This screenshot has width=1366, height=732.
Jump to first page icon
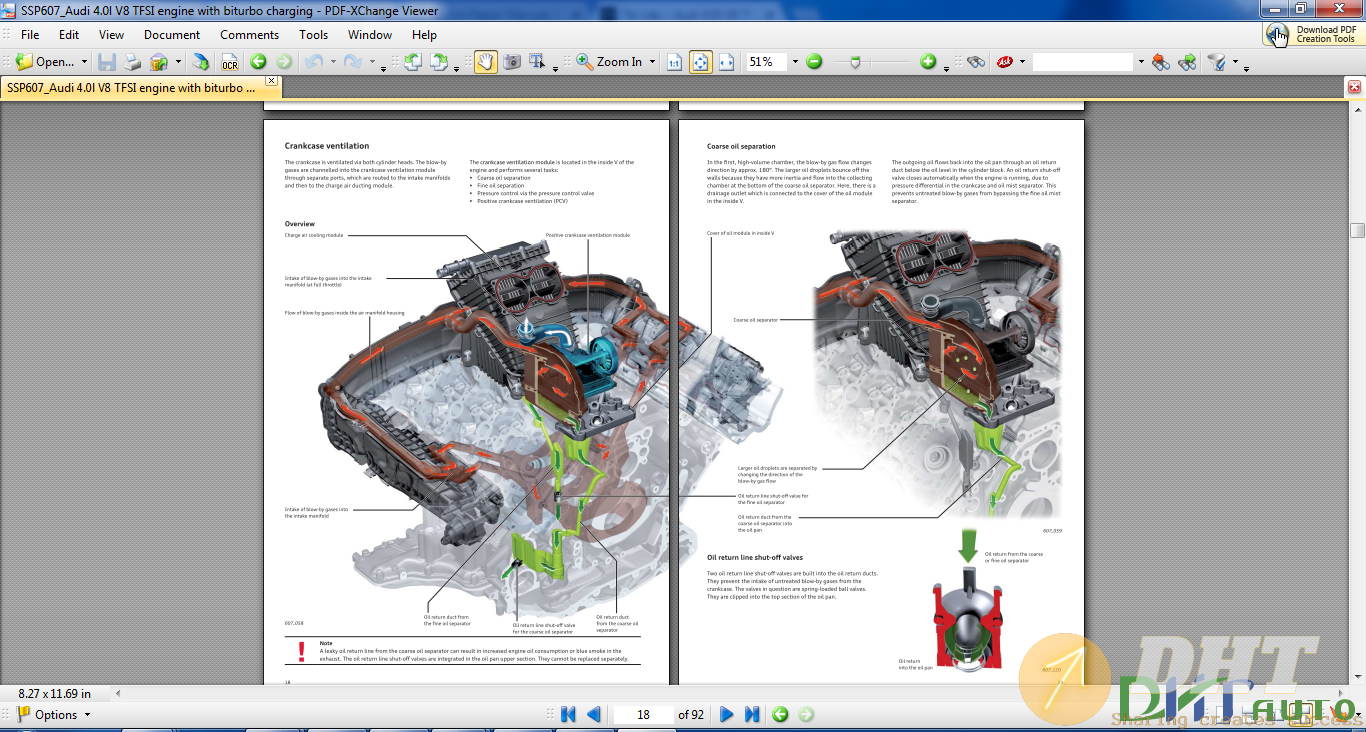[568, 714]
